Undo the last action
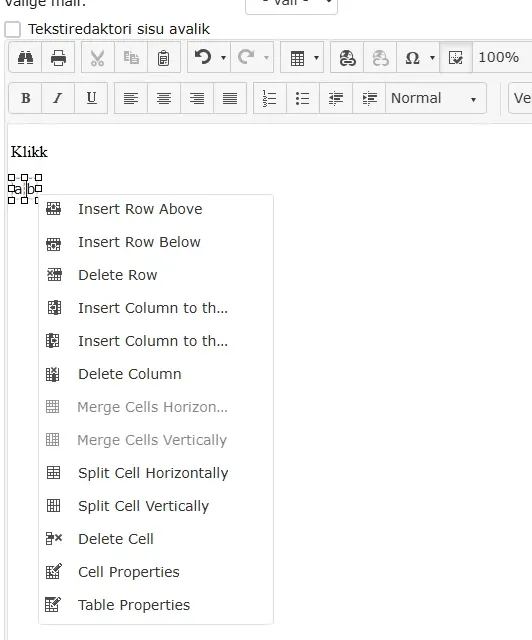Image resolution: width=532 pixels, height=640 pixels. (x=203, y=58)
